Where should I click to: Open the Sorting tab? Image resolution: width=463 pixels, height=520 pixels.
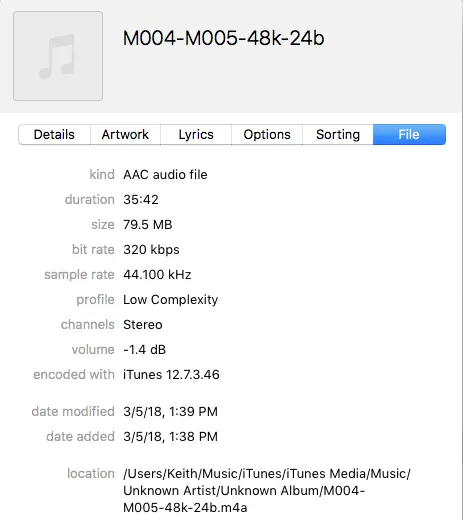point(338,135)
